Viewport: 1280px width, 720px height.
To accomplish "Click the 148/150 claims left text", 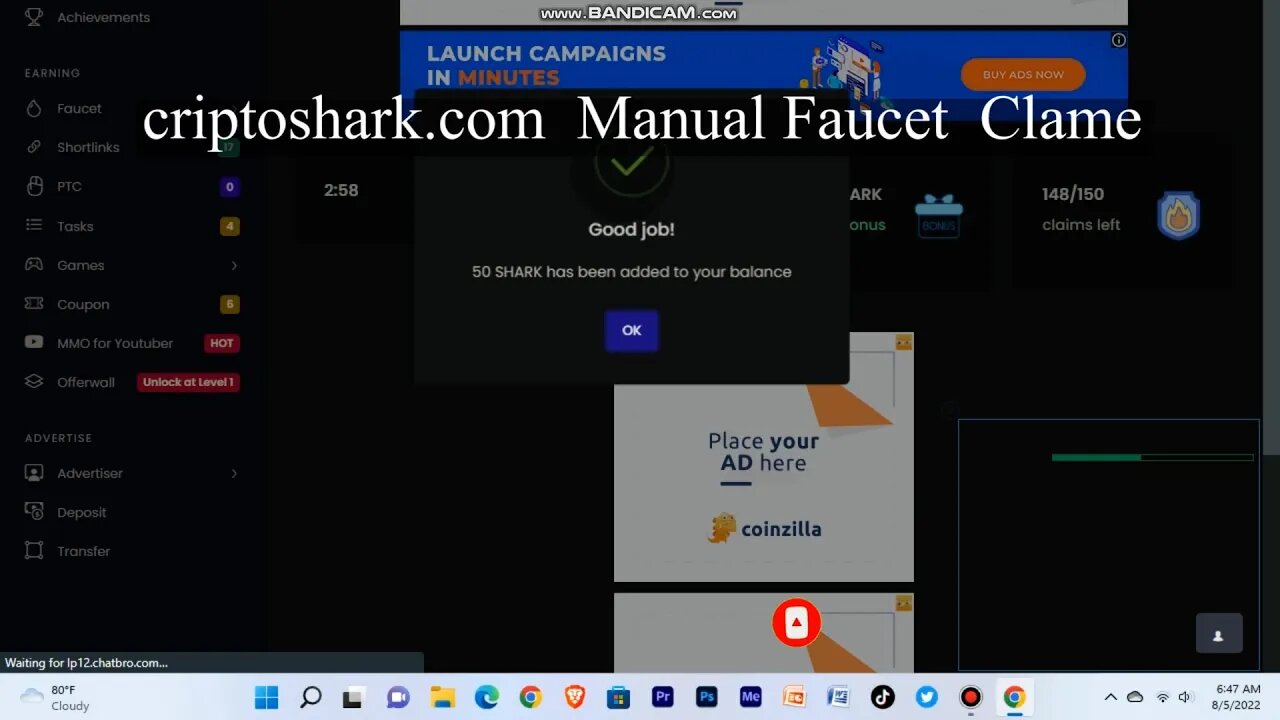I will click(1081, 209).
